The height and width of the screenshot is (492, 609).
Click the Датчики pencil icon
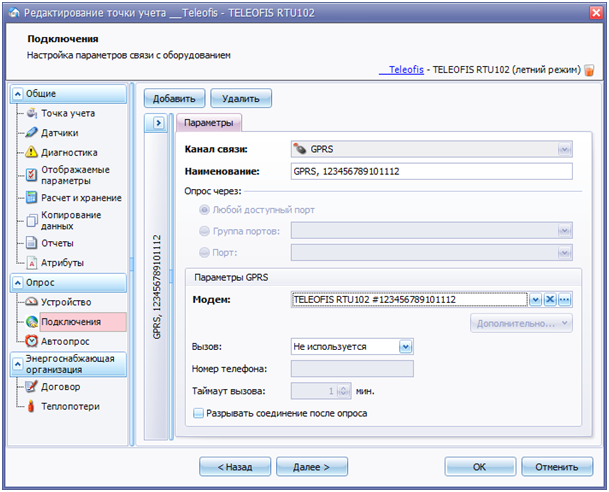click(x=32, y=133)
